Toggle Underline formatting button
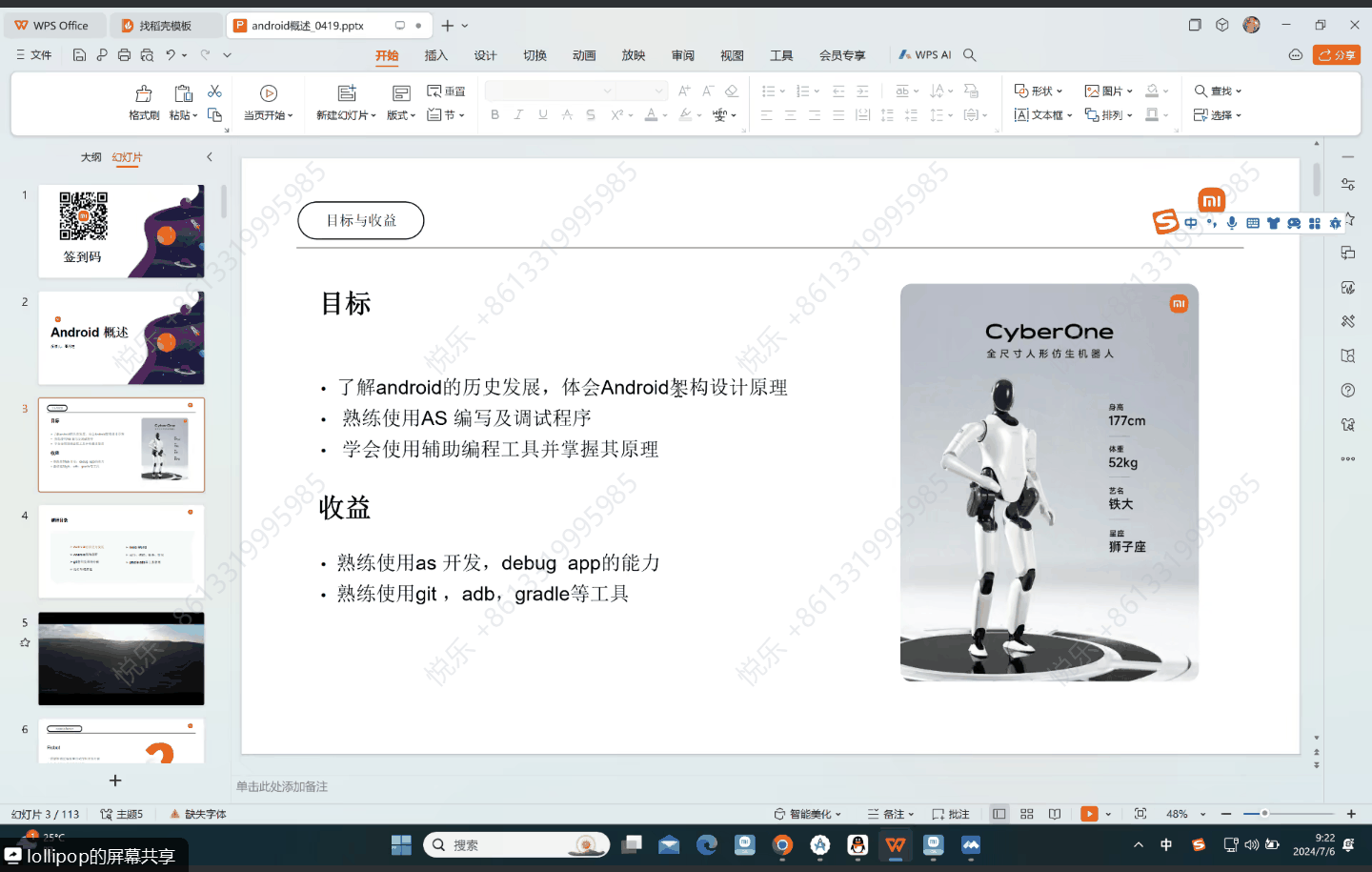The height and width of the screenshot is (872, 1372). (543, 114)
